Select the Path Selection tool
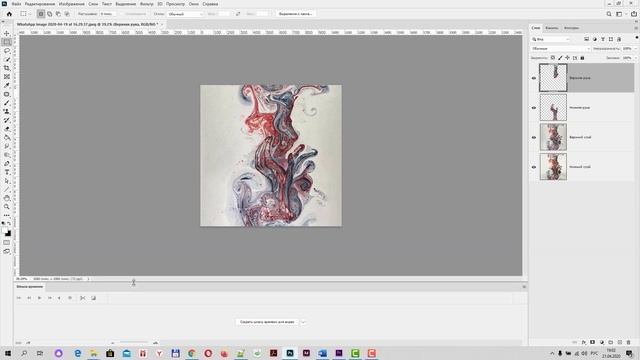This screenshot has width=640, height=360. click(7, 181)
